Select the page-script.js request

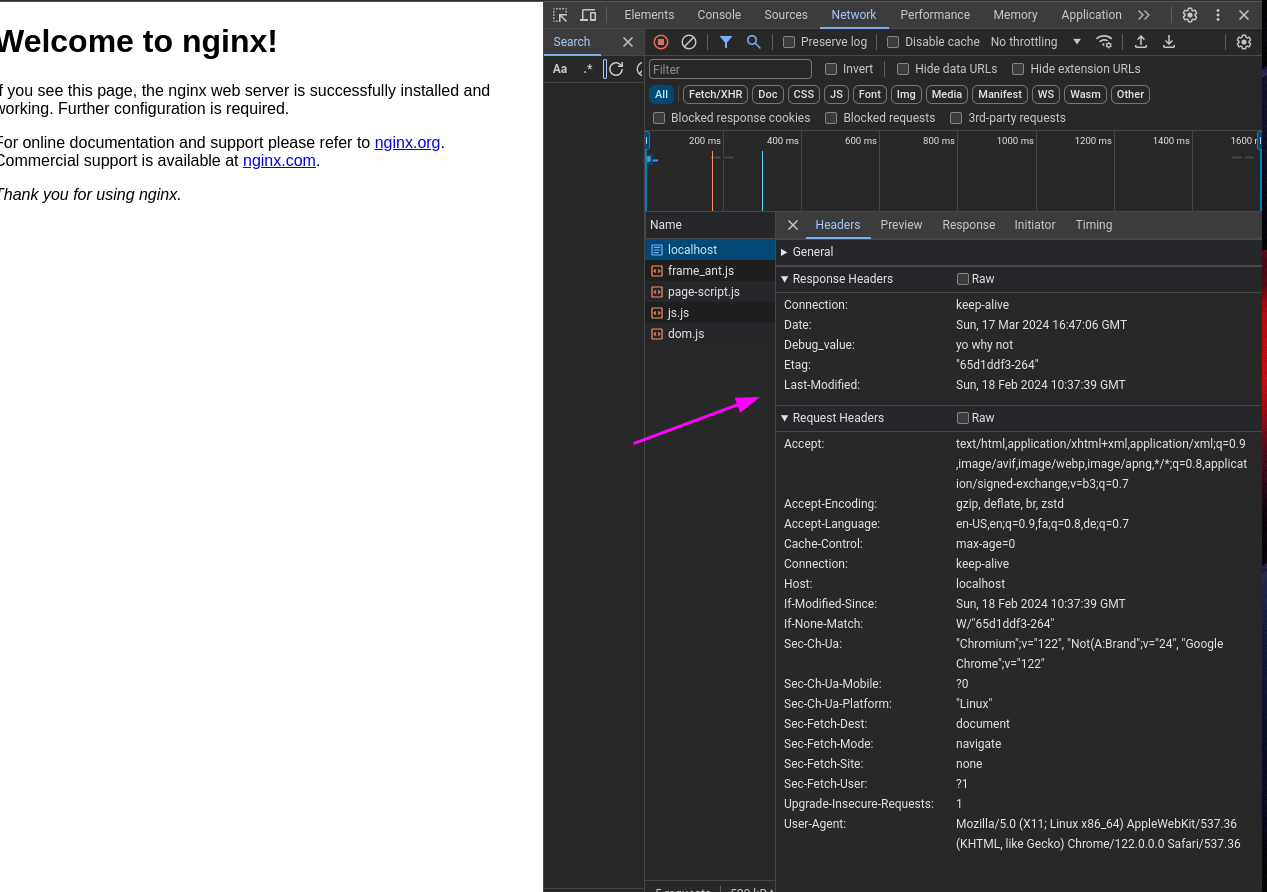710,292
